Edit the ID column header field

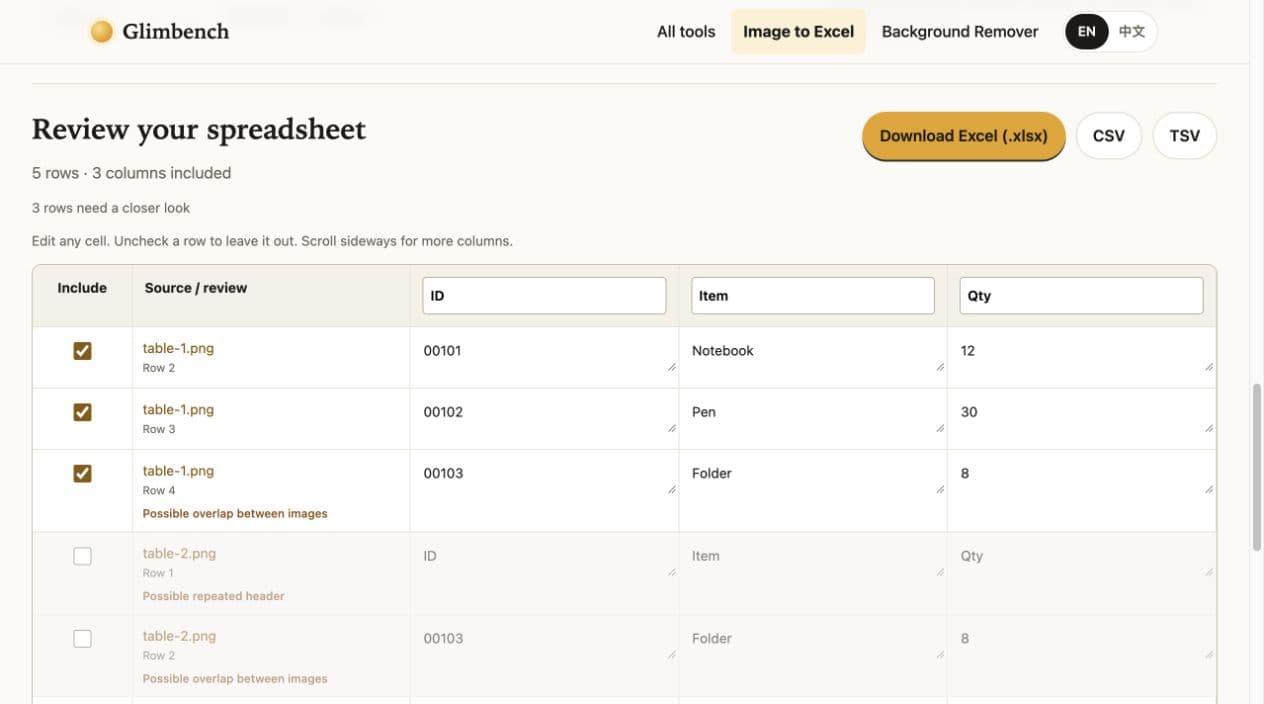544,296
